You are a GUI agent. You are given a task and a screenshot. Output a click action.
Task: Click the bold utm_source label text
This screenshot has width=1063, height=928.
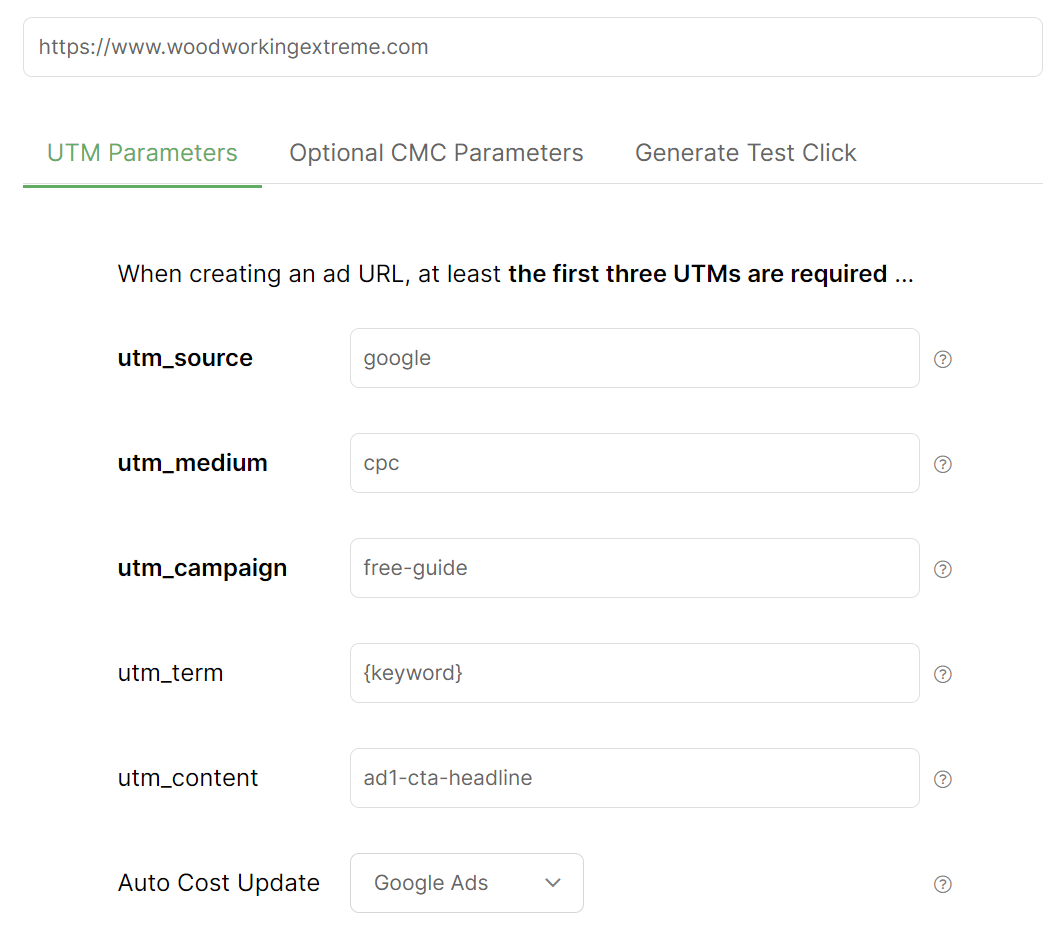point(185,358)
